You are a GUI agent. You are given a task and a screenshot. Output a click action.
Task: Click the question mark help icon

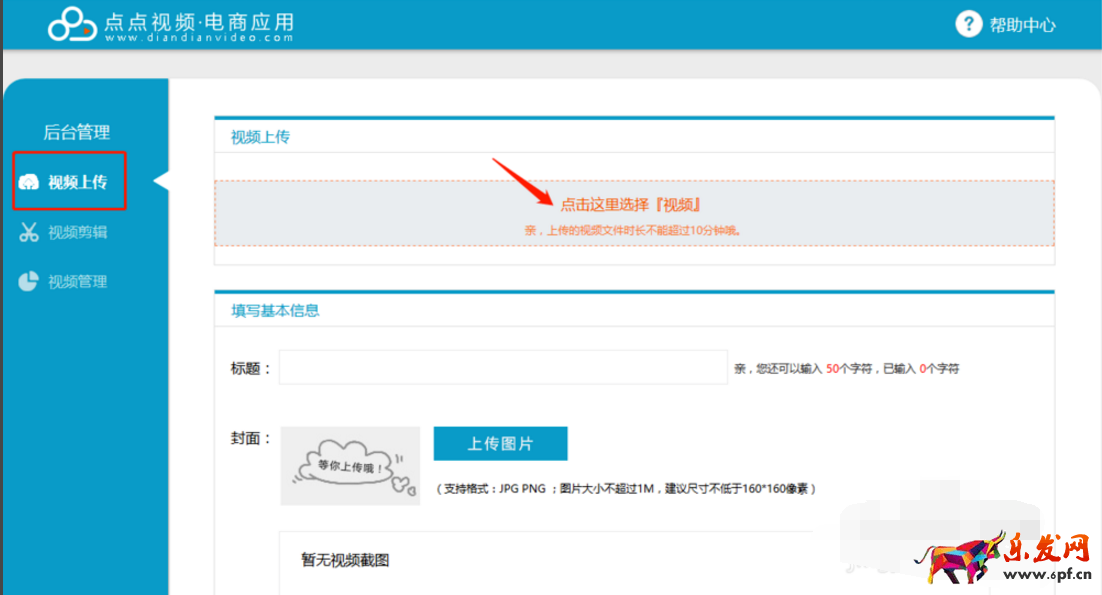point(968,24)
